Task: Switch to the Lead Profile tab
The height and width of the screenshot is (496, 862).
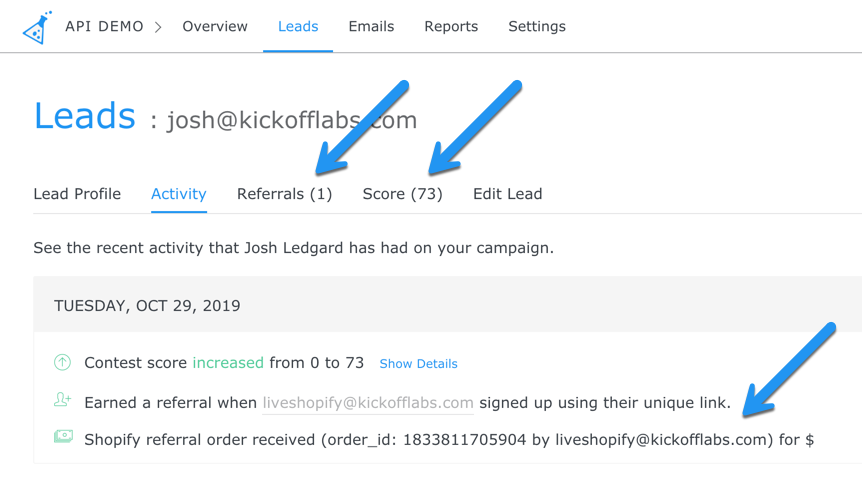Action: 77,194
